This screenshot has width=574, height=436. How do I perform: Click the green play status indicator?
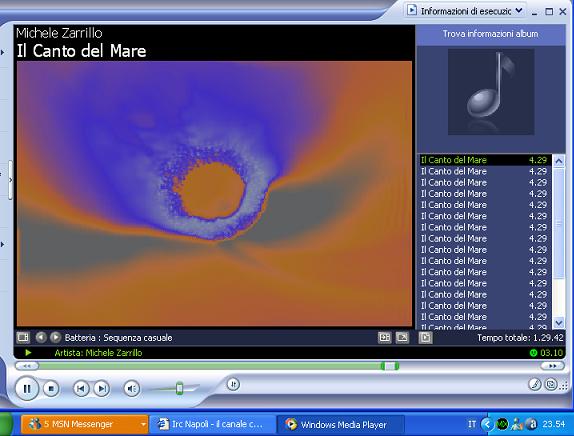pos(28,353)
